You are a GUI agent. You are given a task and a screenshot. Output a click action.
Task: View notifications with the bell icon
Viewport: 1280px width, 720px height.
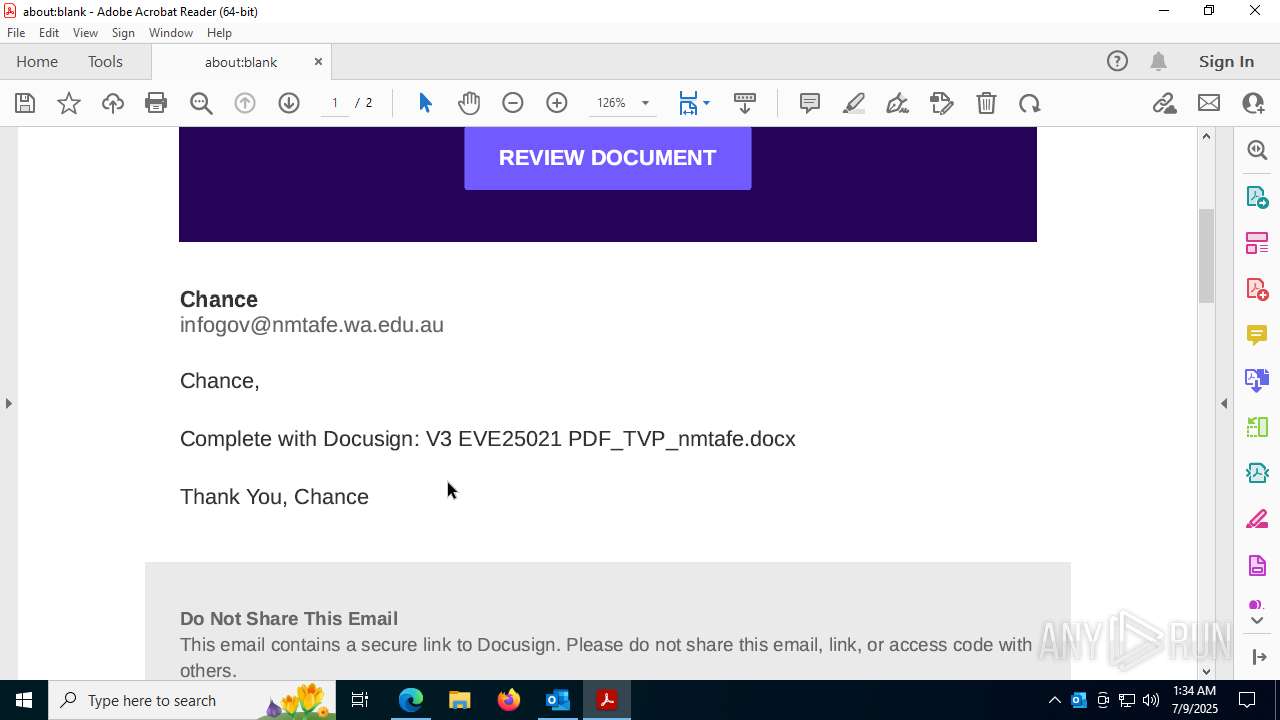(1158, 61)
